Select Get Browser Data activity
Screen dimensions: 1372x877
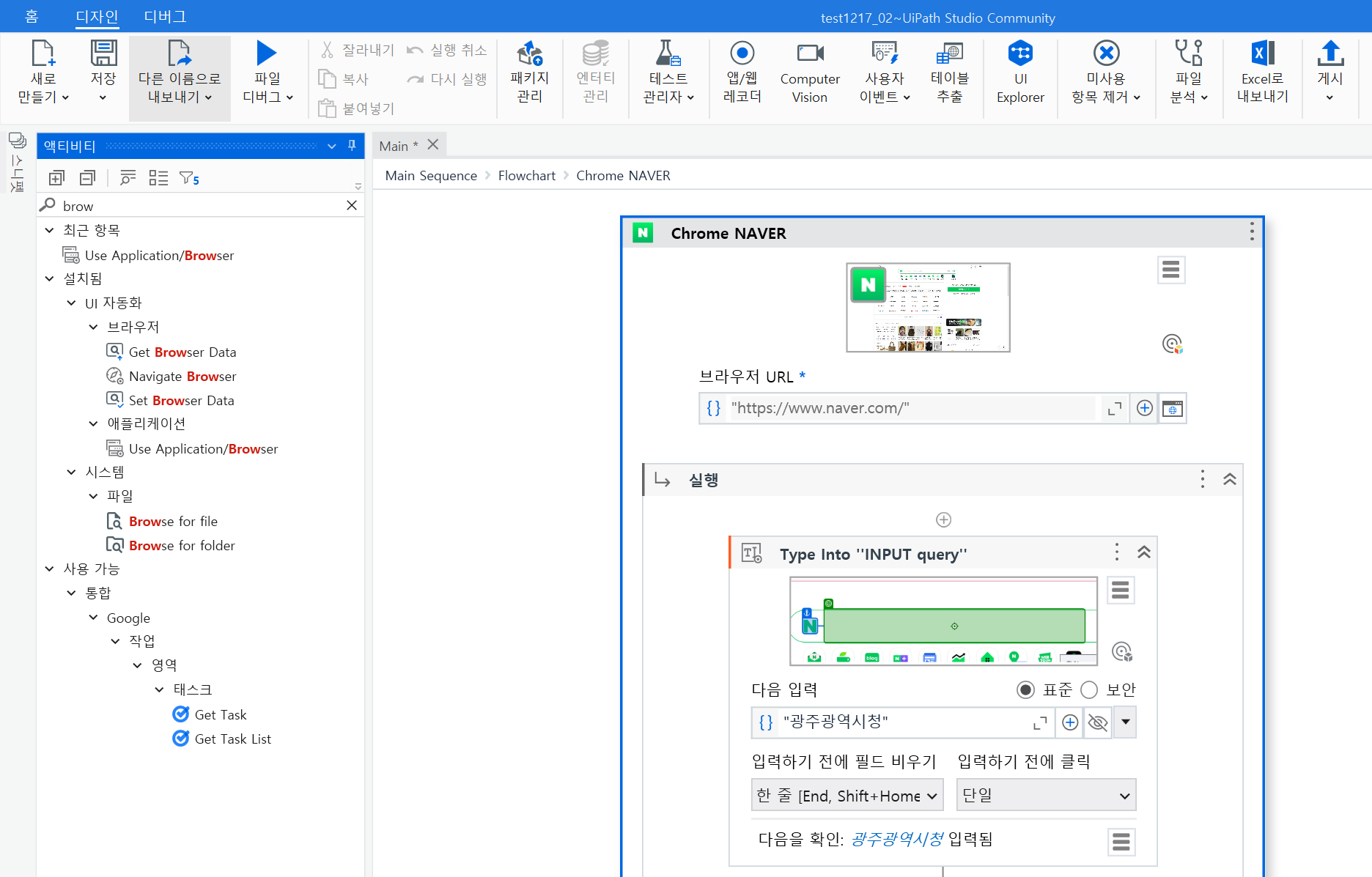pyautogui.click(x=182, y=352)
